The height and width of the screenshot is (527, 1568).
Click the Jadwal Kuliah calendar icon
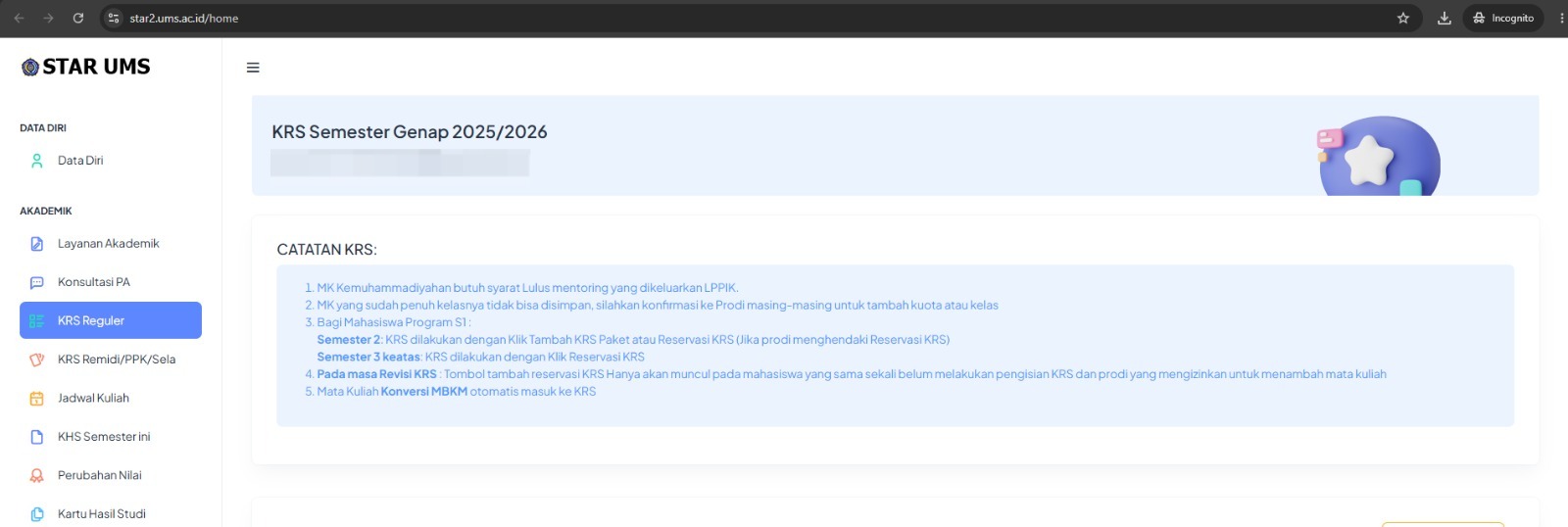tap(37, 399)
